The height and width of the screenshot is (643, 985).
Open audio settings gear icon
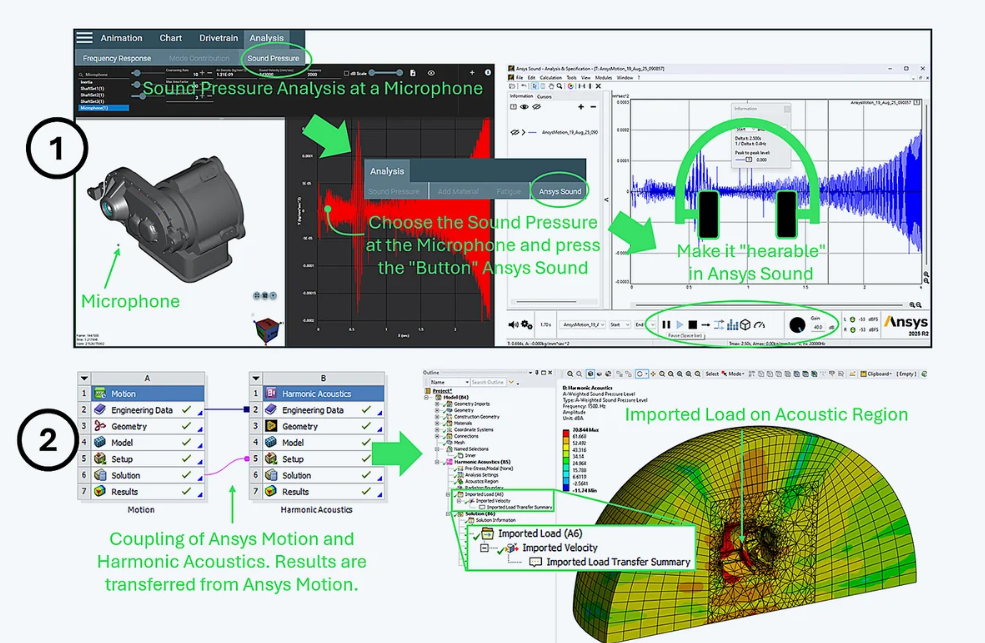(526, 325)
